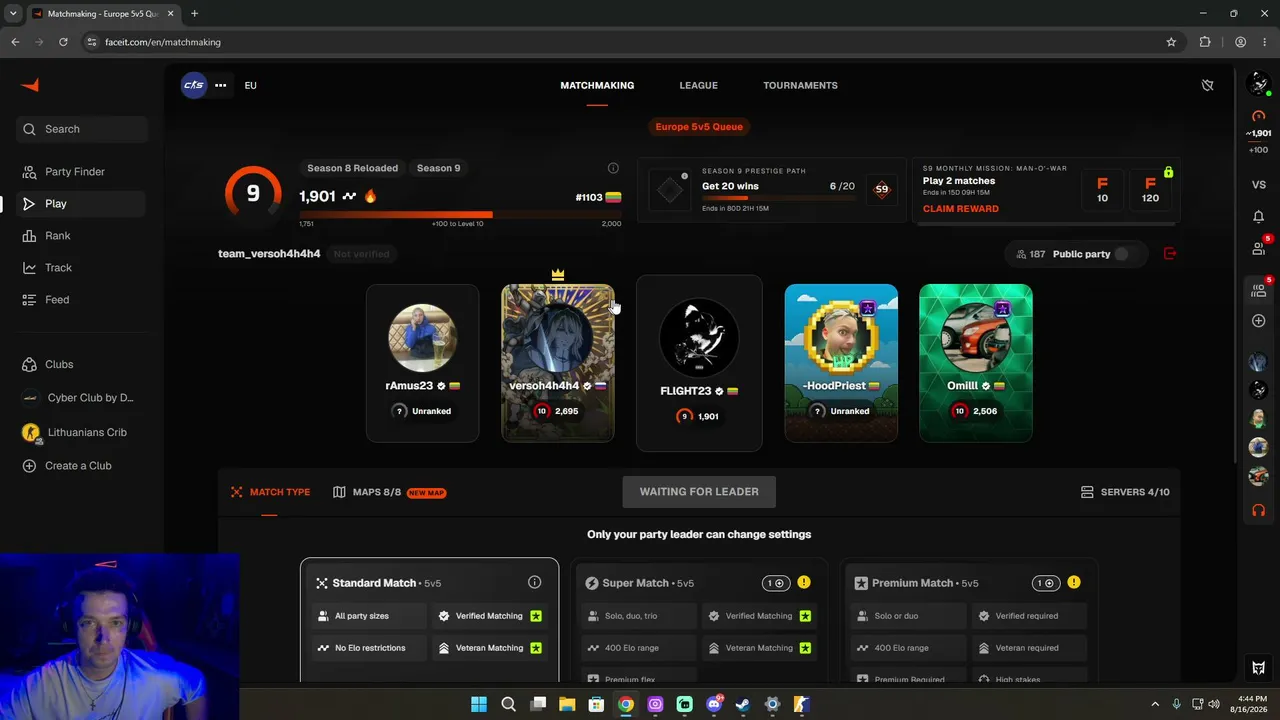Click the 120 FACEIT points reward

[x=1150, y=190]
